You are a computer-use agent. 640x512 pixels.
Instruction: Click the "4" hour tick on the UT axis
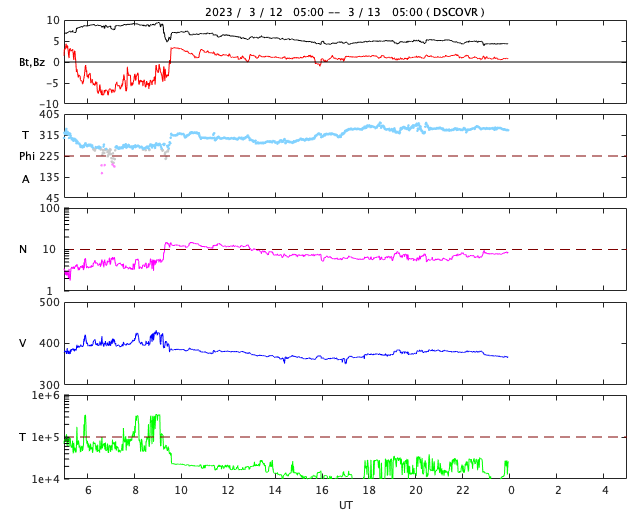click(x=605, y=490)
